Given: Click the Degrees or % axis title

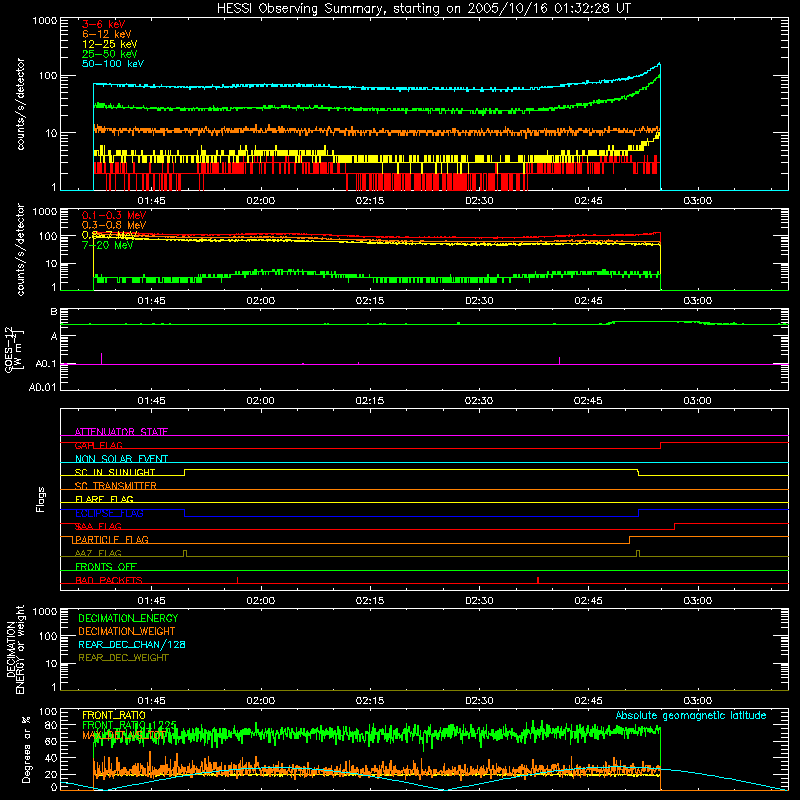Looking at the screenshot, I should 26,749.
